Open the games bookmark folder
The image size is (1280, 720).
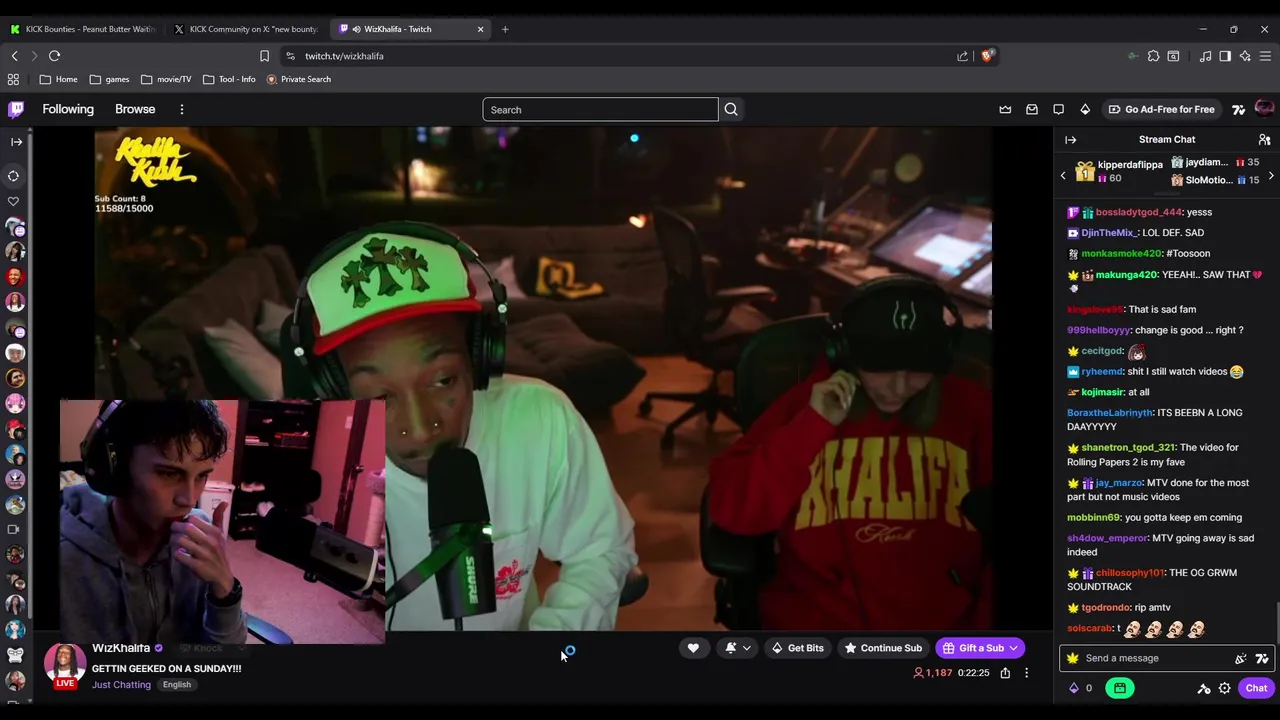coord(109,79)
